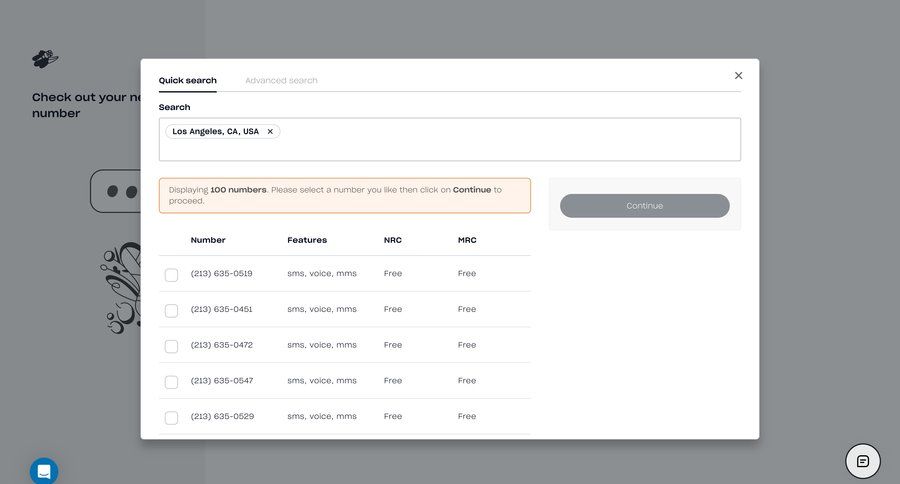Click the Number column header
The width and height of the screenshot is (900, 484).
(x=208, y=240)
